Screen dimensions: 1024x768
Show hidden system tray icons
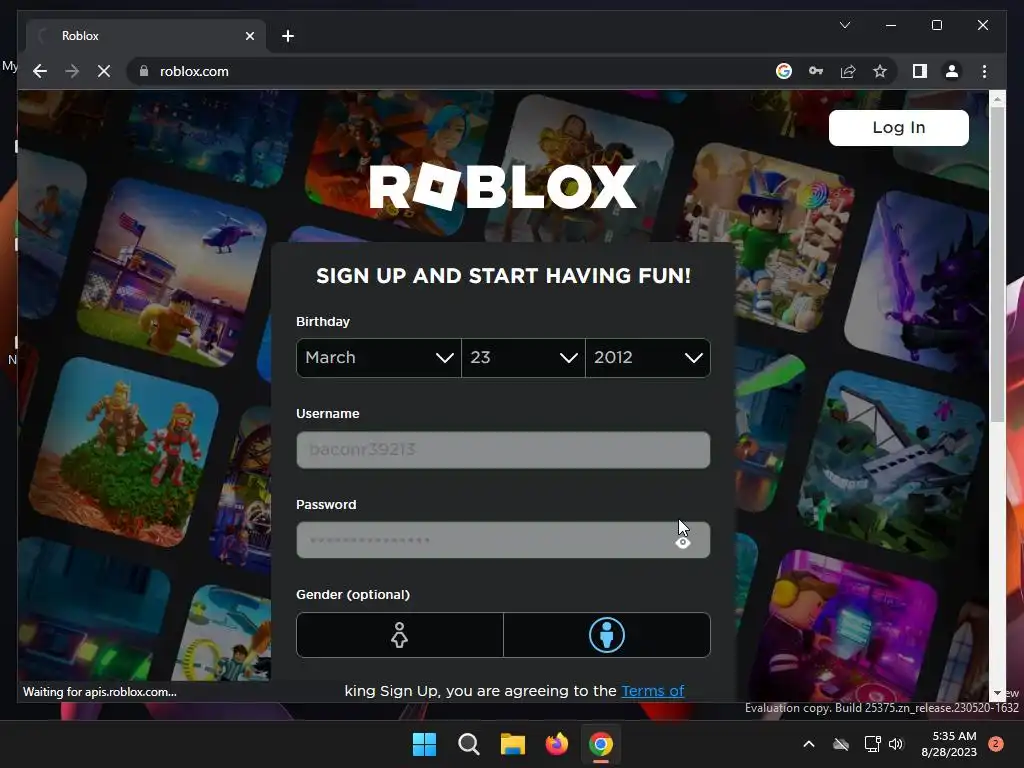(x=808, y=744)
